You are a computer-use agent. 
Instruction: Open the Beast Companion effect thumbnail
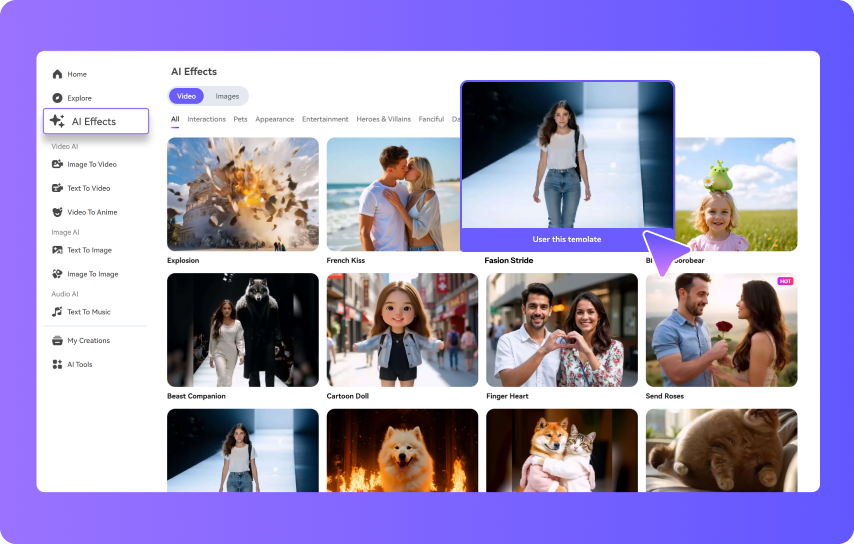pos(243,330)
